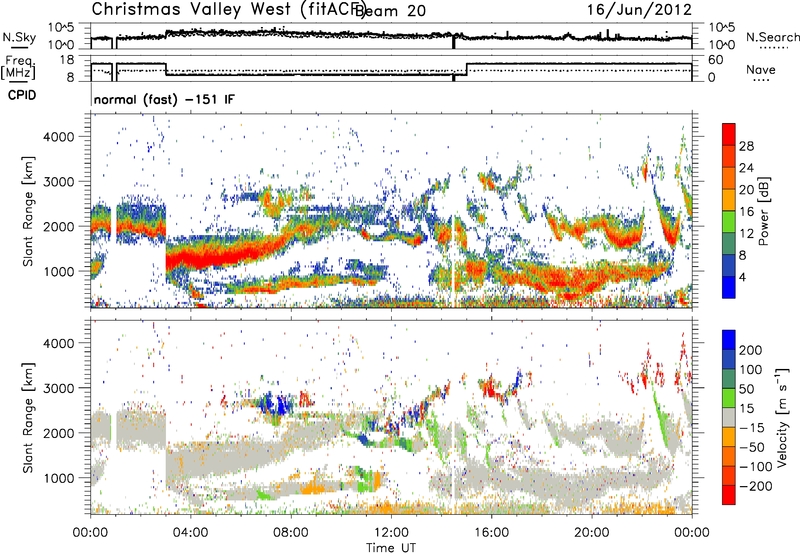
Task: Click the red bottom of velocity colorbar
Action: (729, 495)
